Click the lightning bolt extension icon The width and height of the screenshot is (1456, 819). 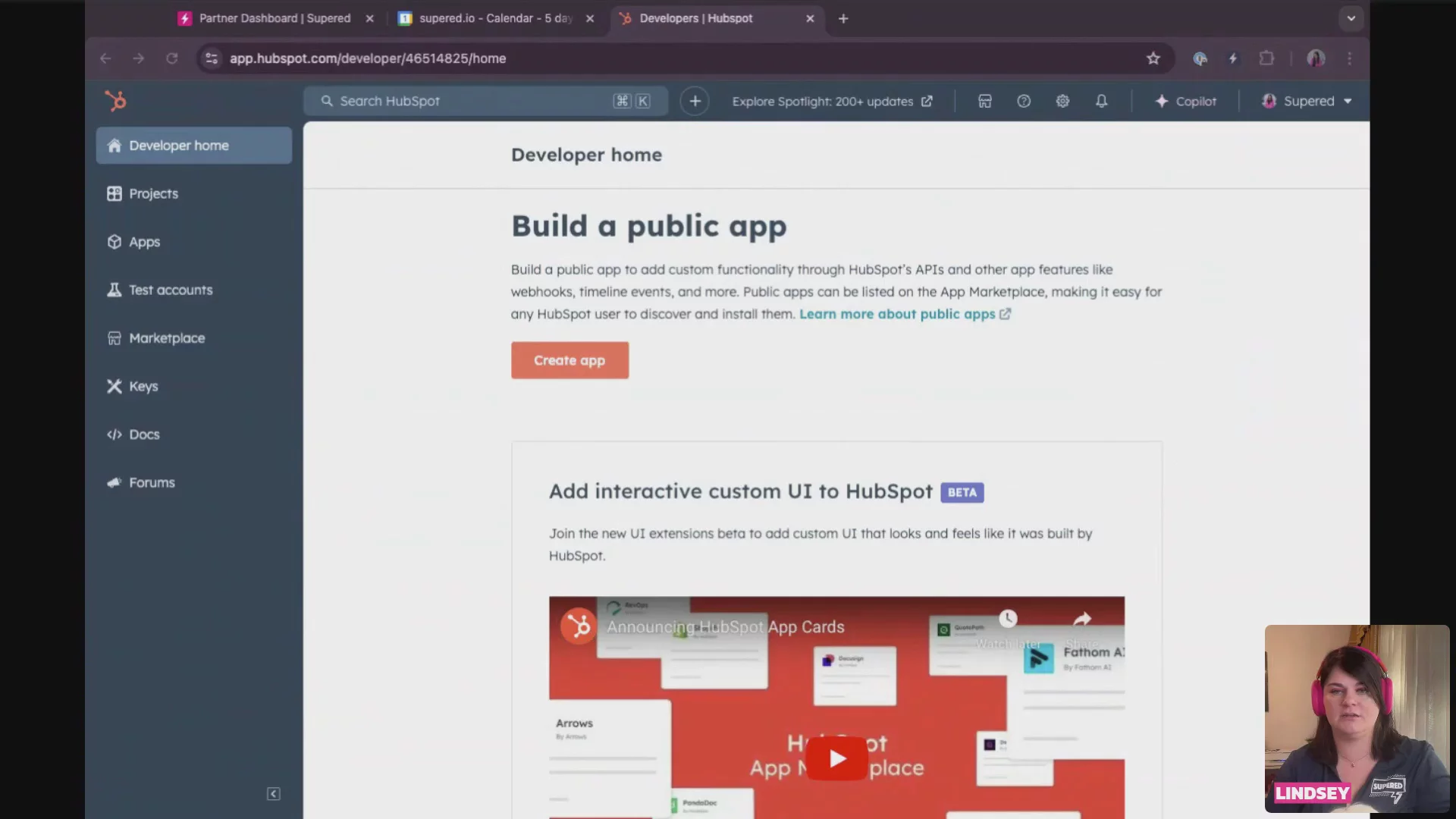click(1233, 58)
